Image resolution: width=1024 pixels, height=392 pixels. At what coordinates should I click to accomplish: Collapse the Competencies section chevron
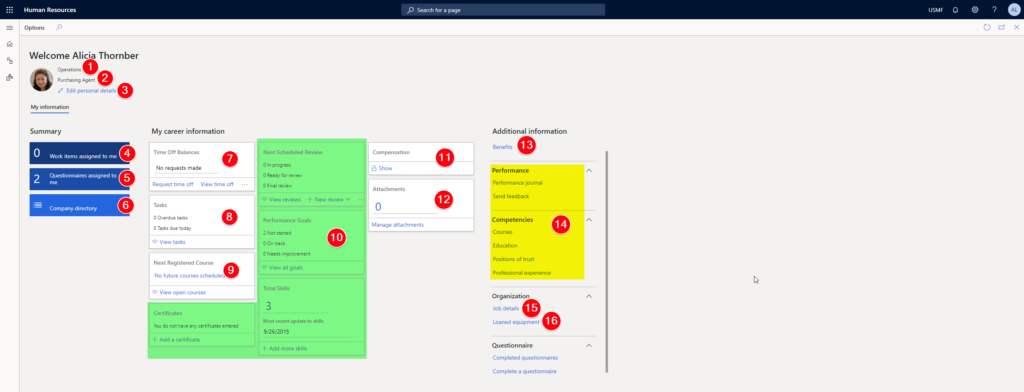click(589, 220)
